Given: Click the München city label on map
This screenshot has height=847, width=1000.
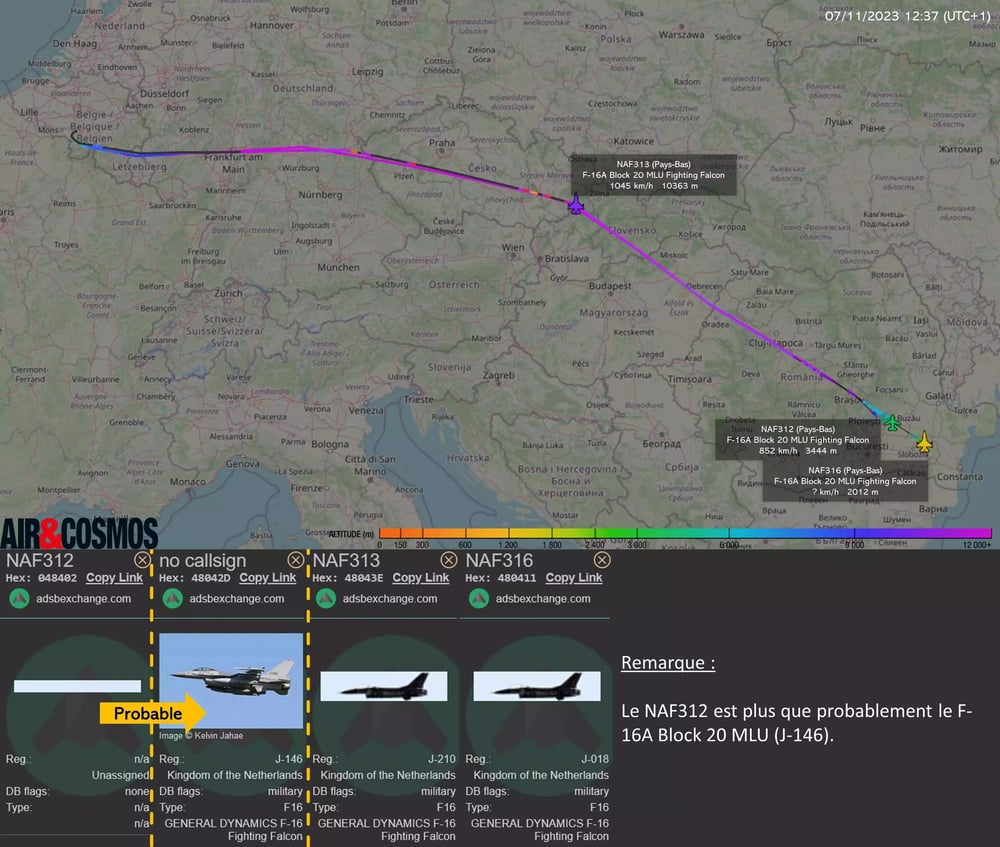Looking at the screenshot, I should [x=339, y=267].
